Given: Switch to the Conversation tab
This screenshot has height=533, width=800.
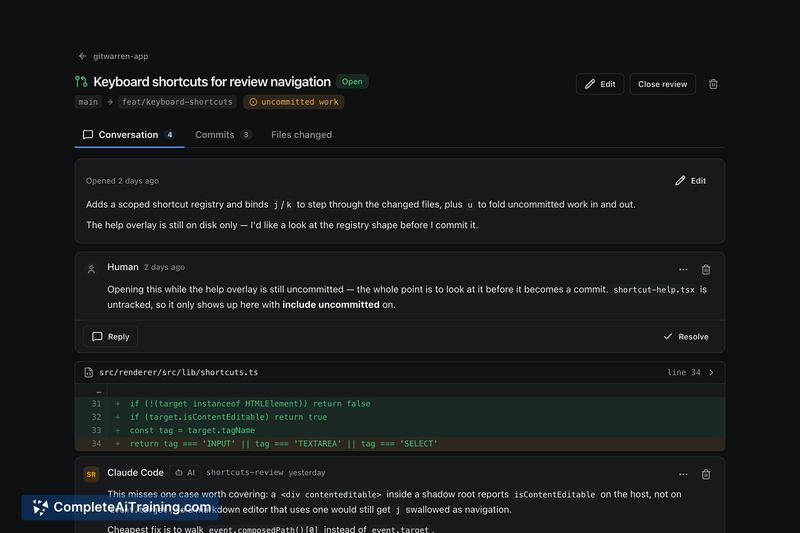Looking at the screenshot, I should (129, 135).
